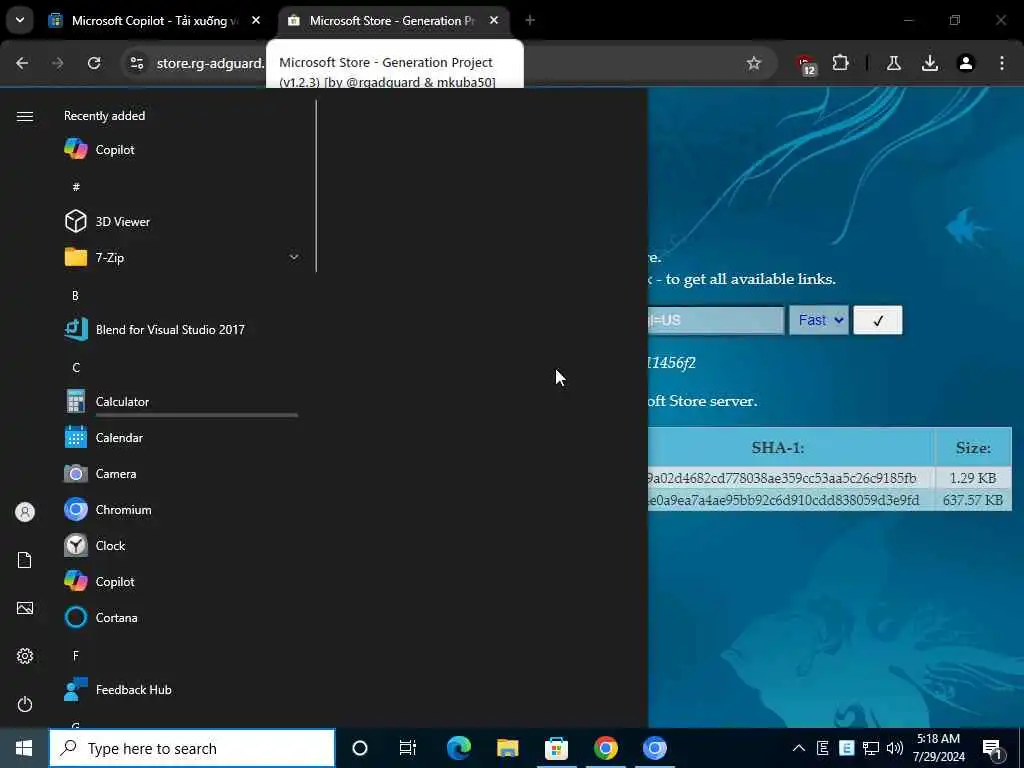
Task: Click the SHA-1 column header
Action: coord(778,447)
